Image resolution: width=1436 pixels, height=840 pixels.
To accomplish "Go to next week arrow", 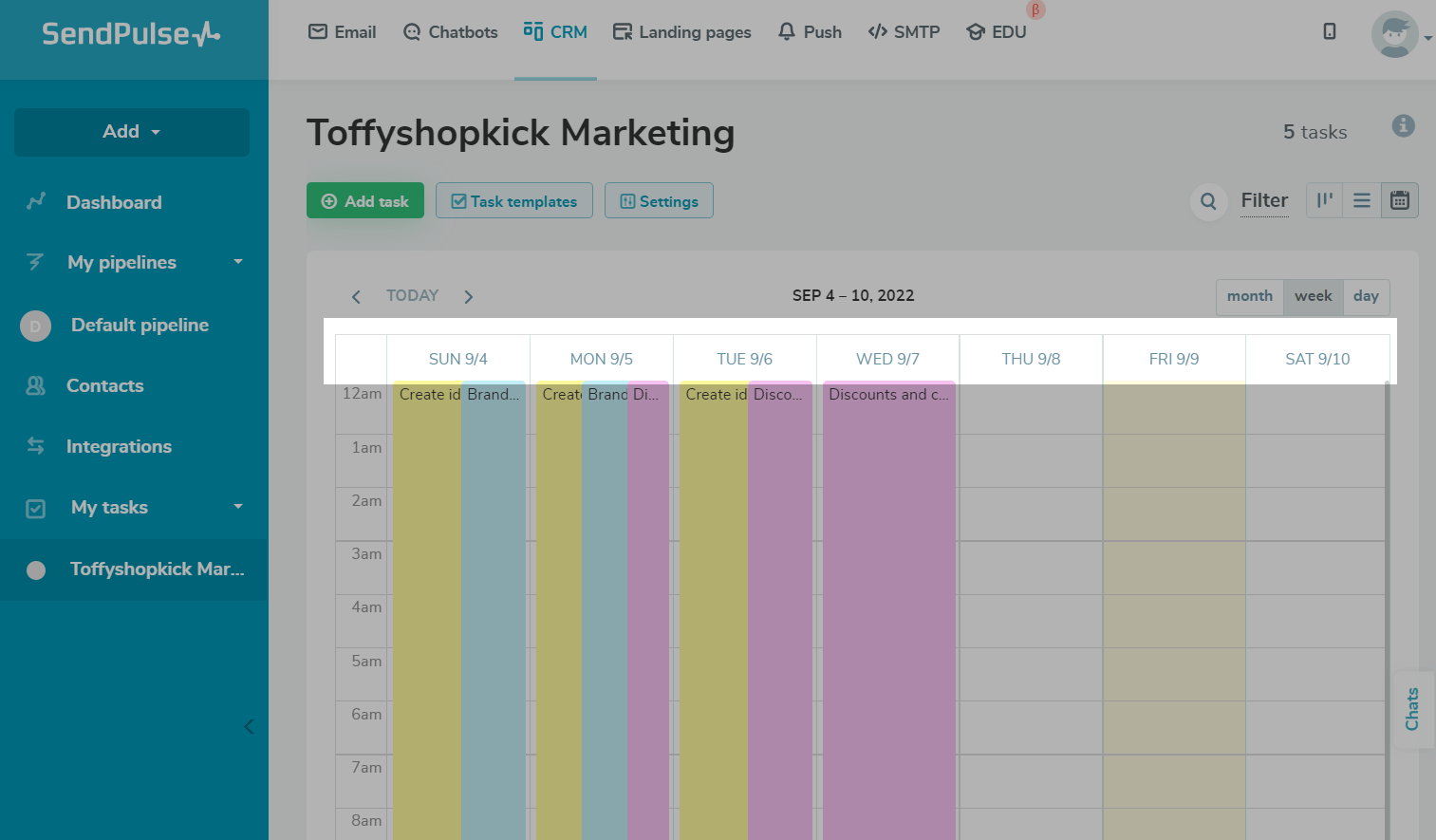I will click(469, 297).
